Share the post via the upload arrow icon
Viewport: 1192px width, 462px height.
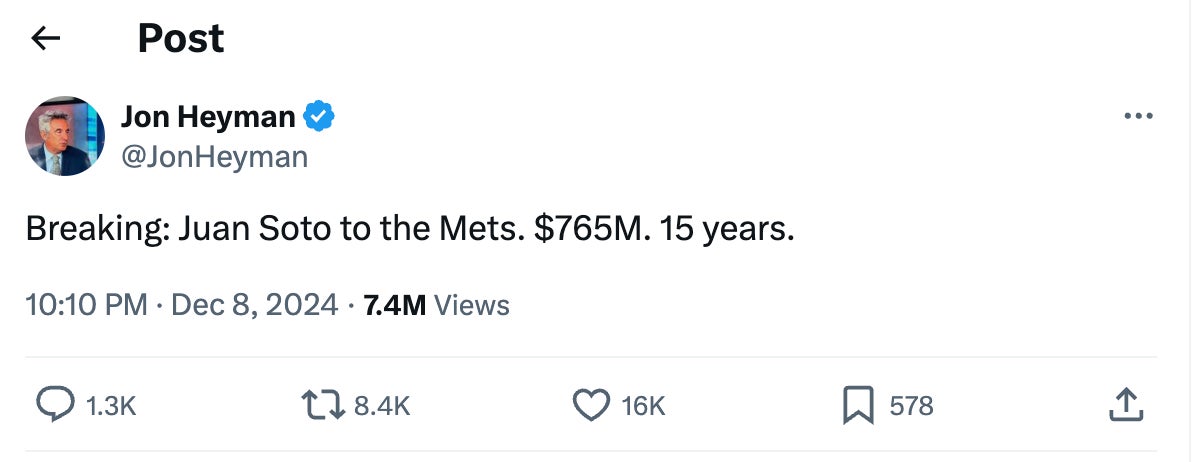click(x=1126, y=405)
